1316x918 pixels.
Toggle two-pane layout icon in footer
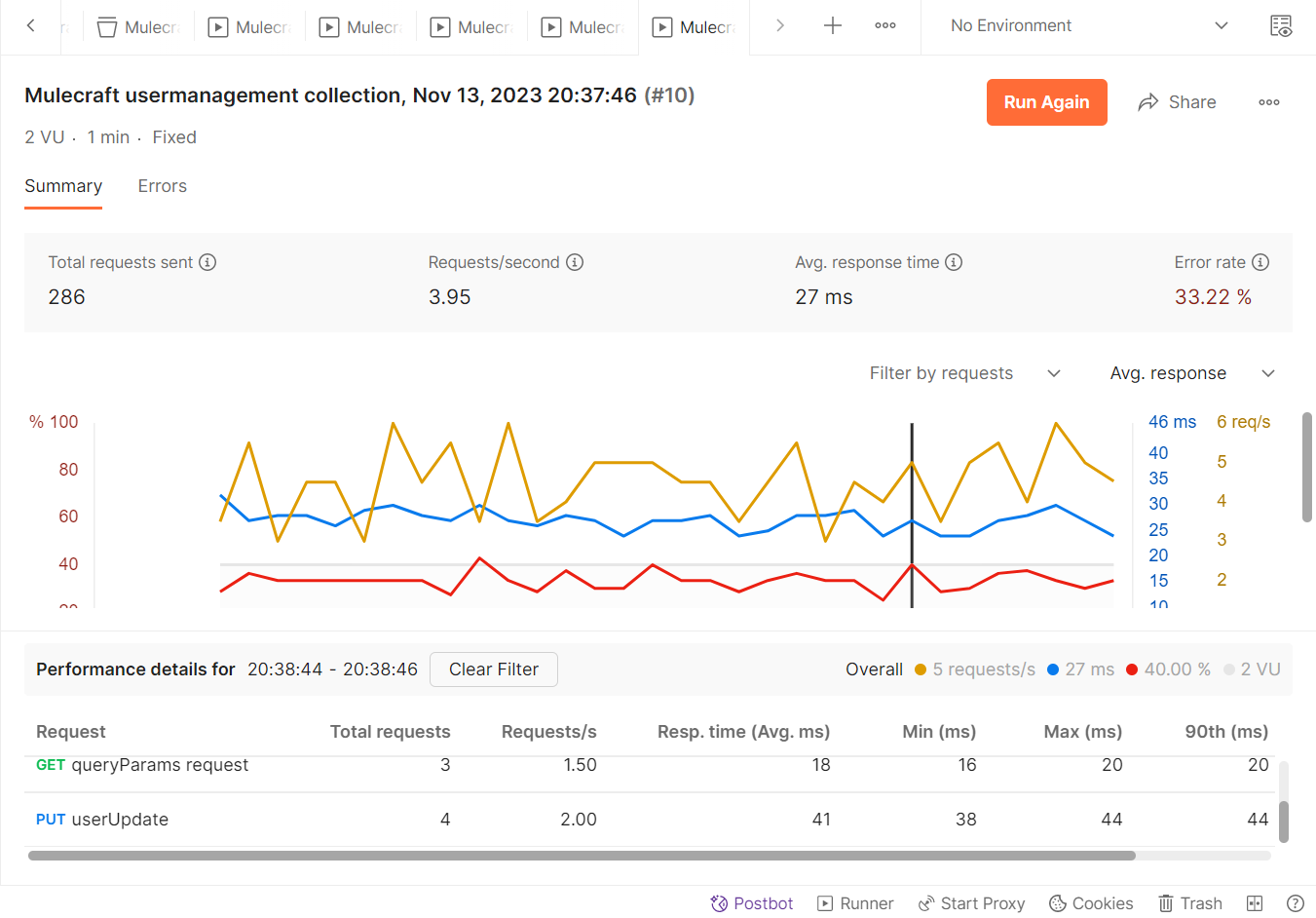1255,903
